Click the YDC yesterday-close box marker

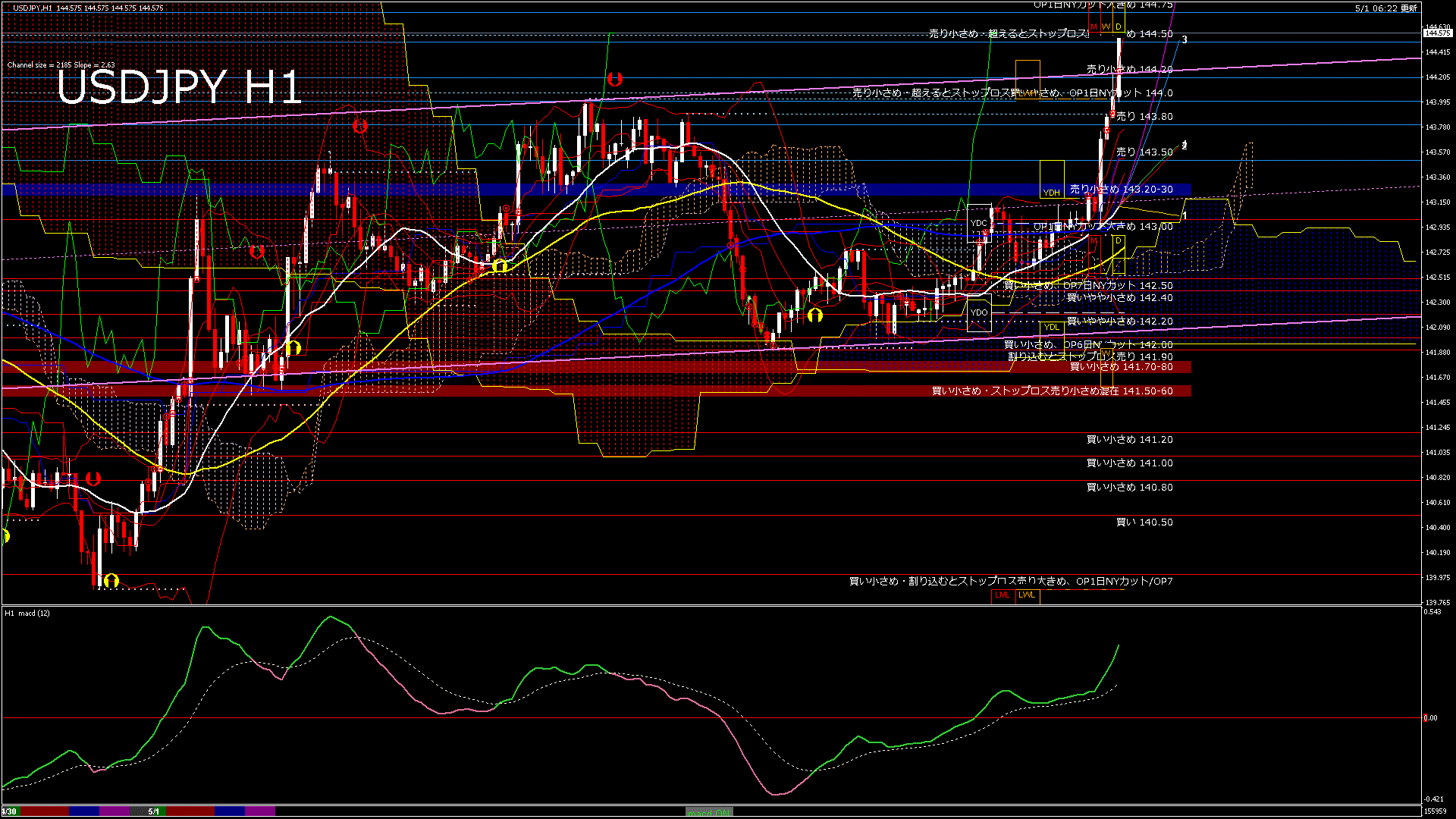point(979,223)
